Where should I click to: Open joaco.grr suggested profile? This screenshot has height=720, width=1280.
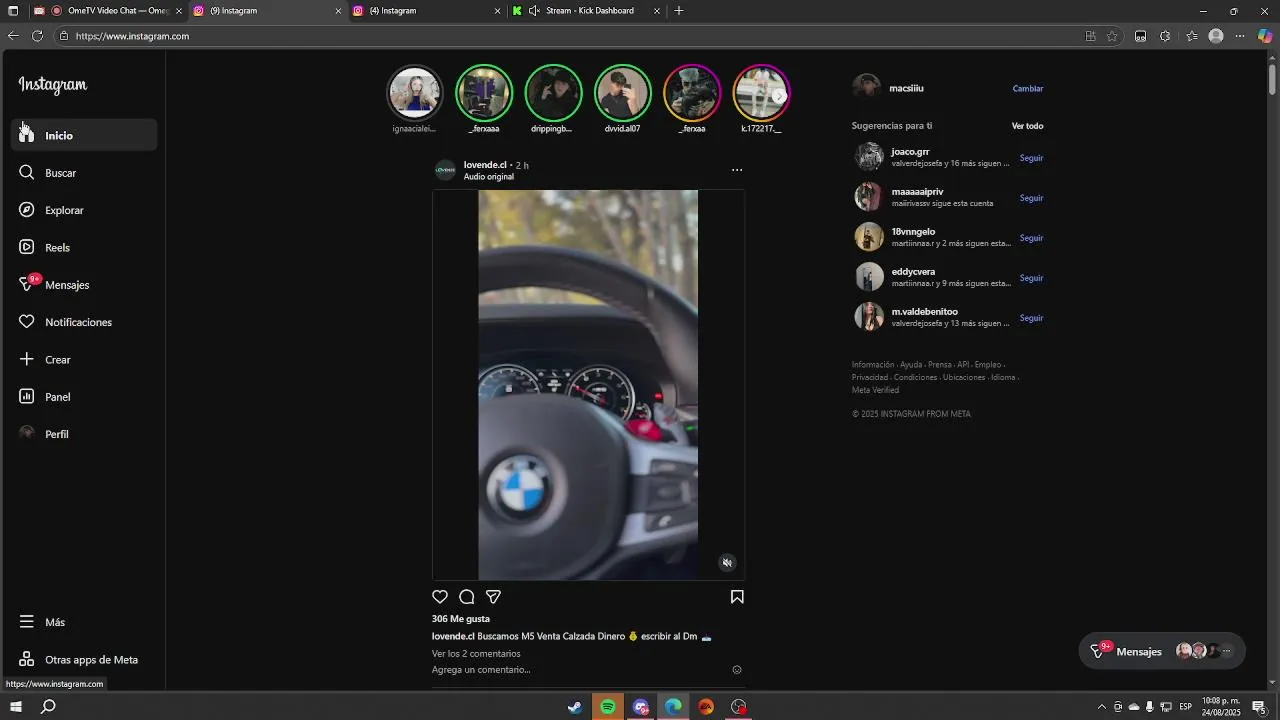pos(910,152)
